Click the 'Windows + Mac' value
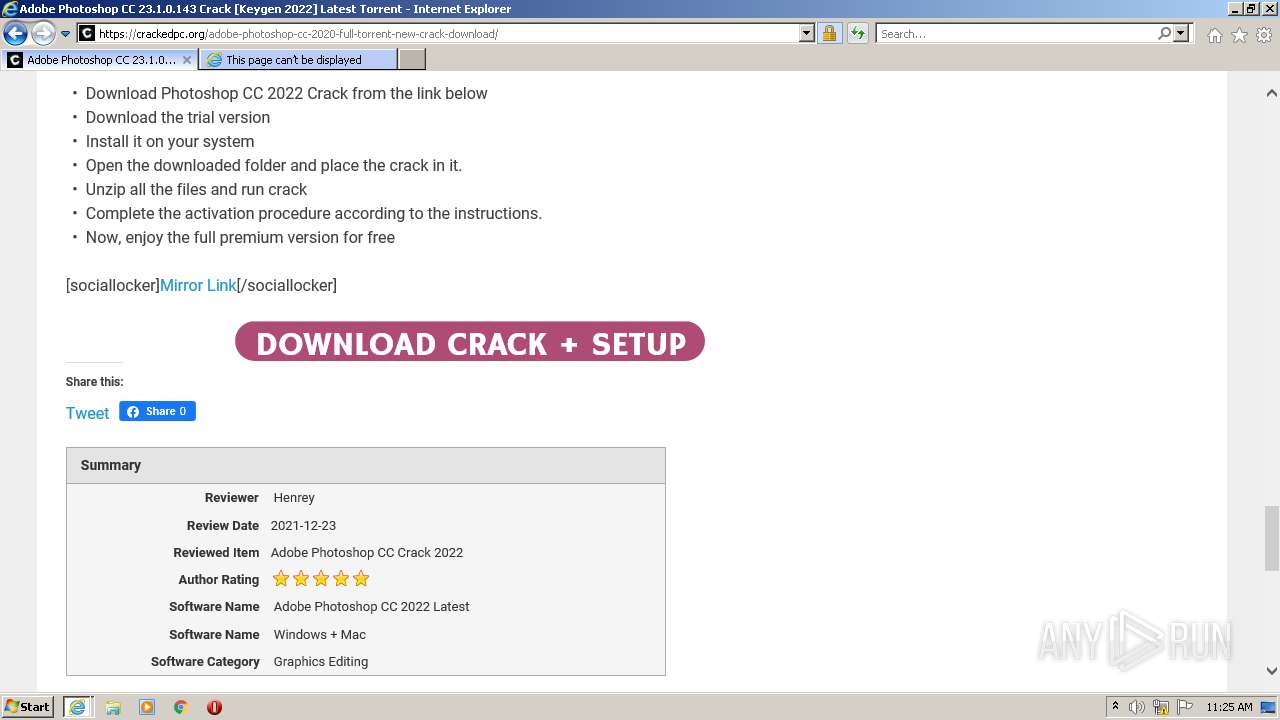 point(319,634)
